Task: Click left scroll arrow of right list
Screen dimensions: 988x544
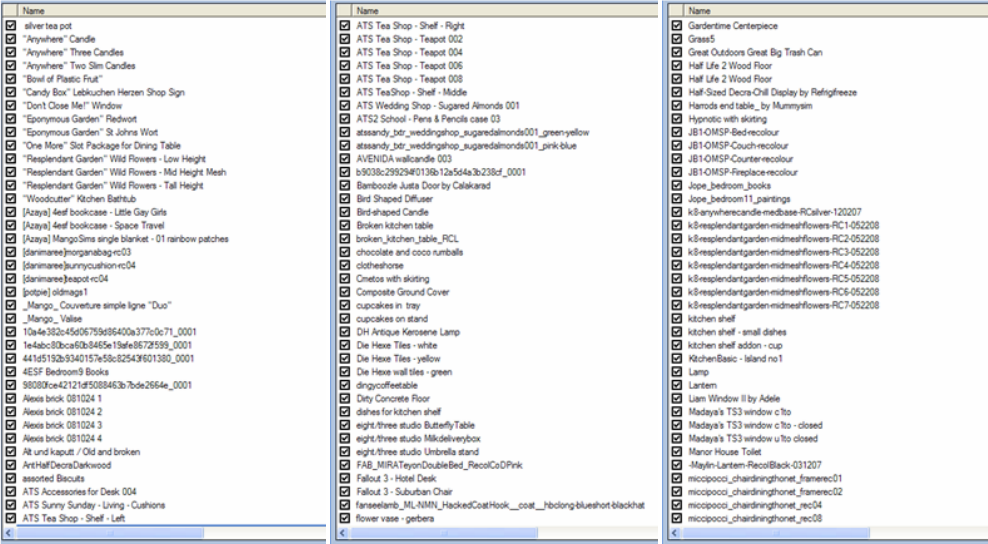Action: point(674,533)
